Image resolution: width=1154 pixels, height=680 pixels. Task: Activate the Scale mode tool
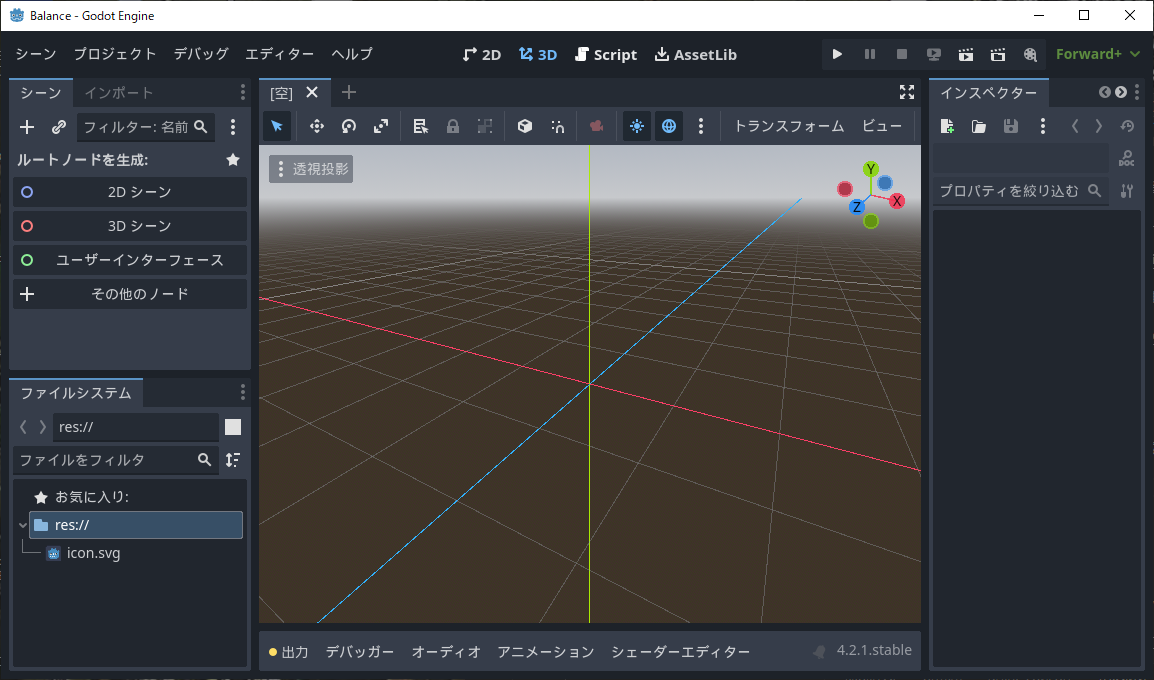pyautogui.click(x=380, y=126)
